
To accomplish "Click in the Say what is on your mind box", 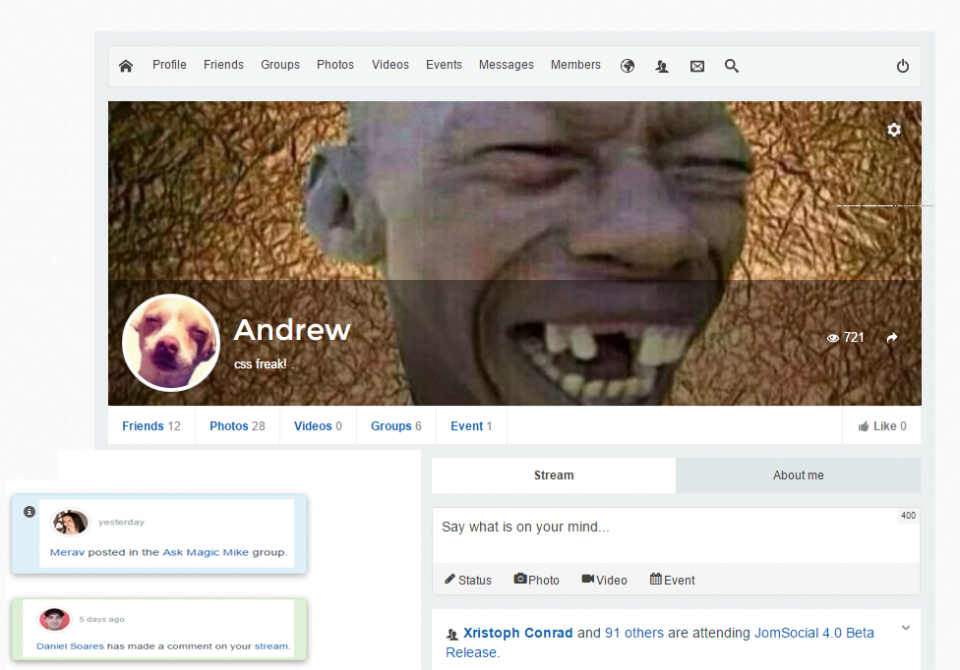I will pos(676,535).
